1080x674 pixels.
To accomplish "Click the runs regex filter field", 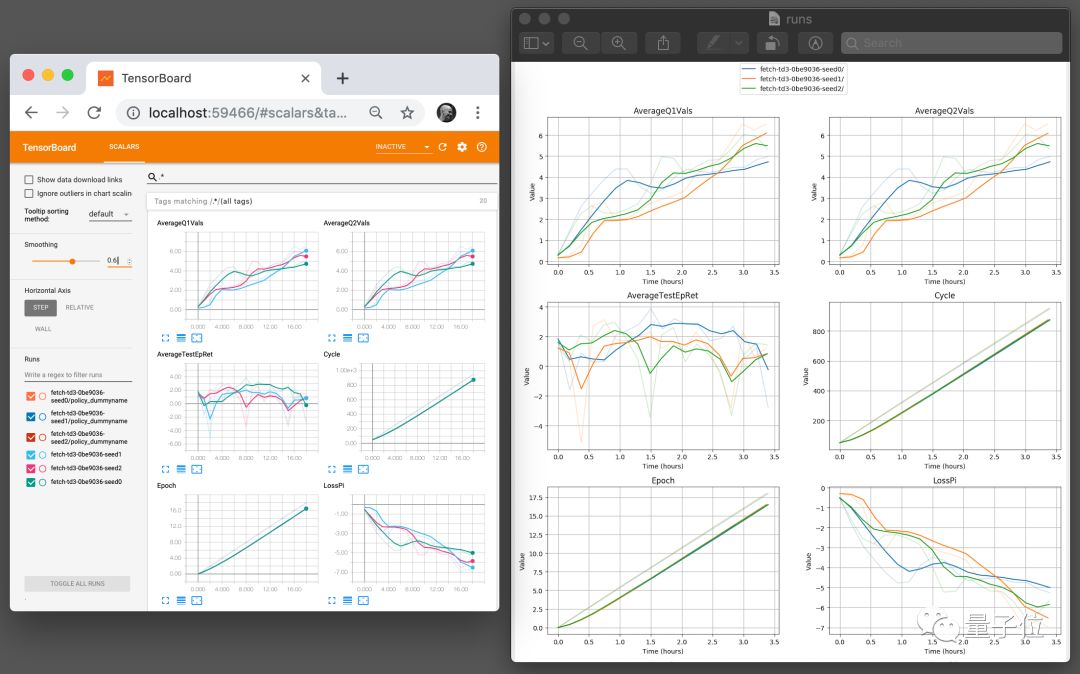I will (78, 375).
